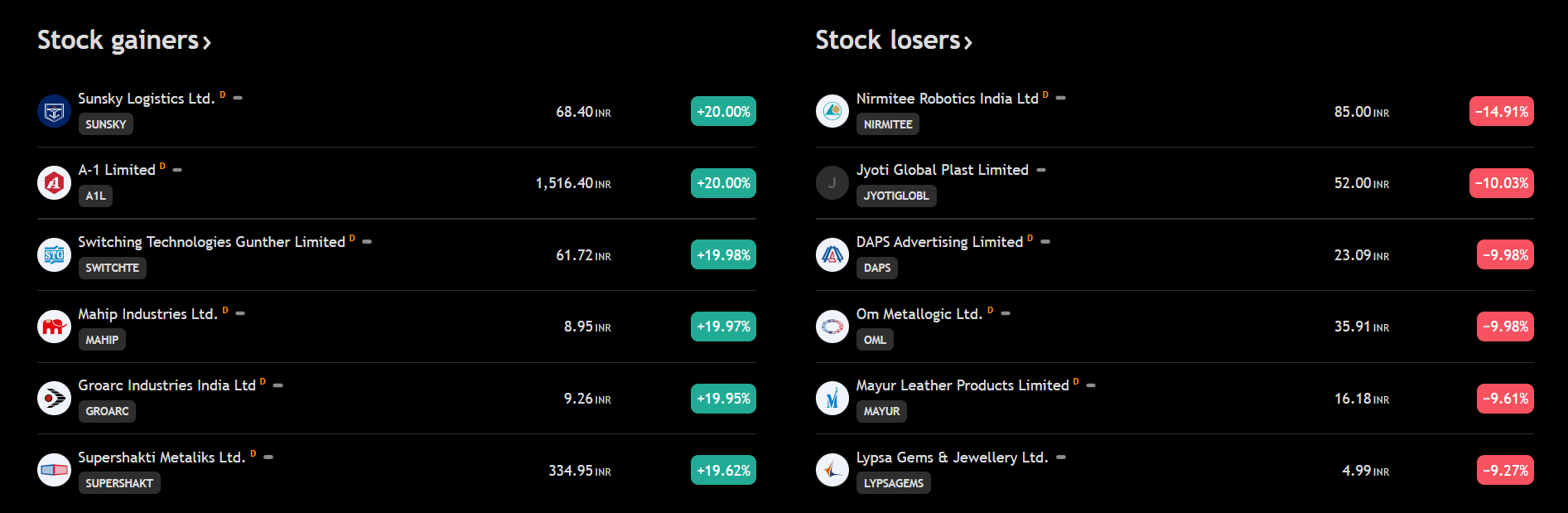Click the Mahip Industries elephant logo
The width and height of the screenshot is (1568, 513).
pyautogui.click(x=54, y=327)
